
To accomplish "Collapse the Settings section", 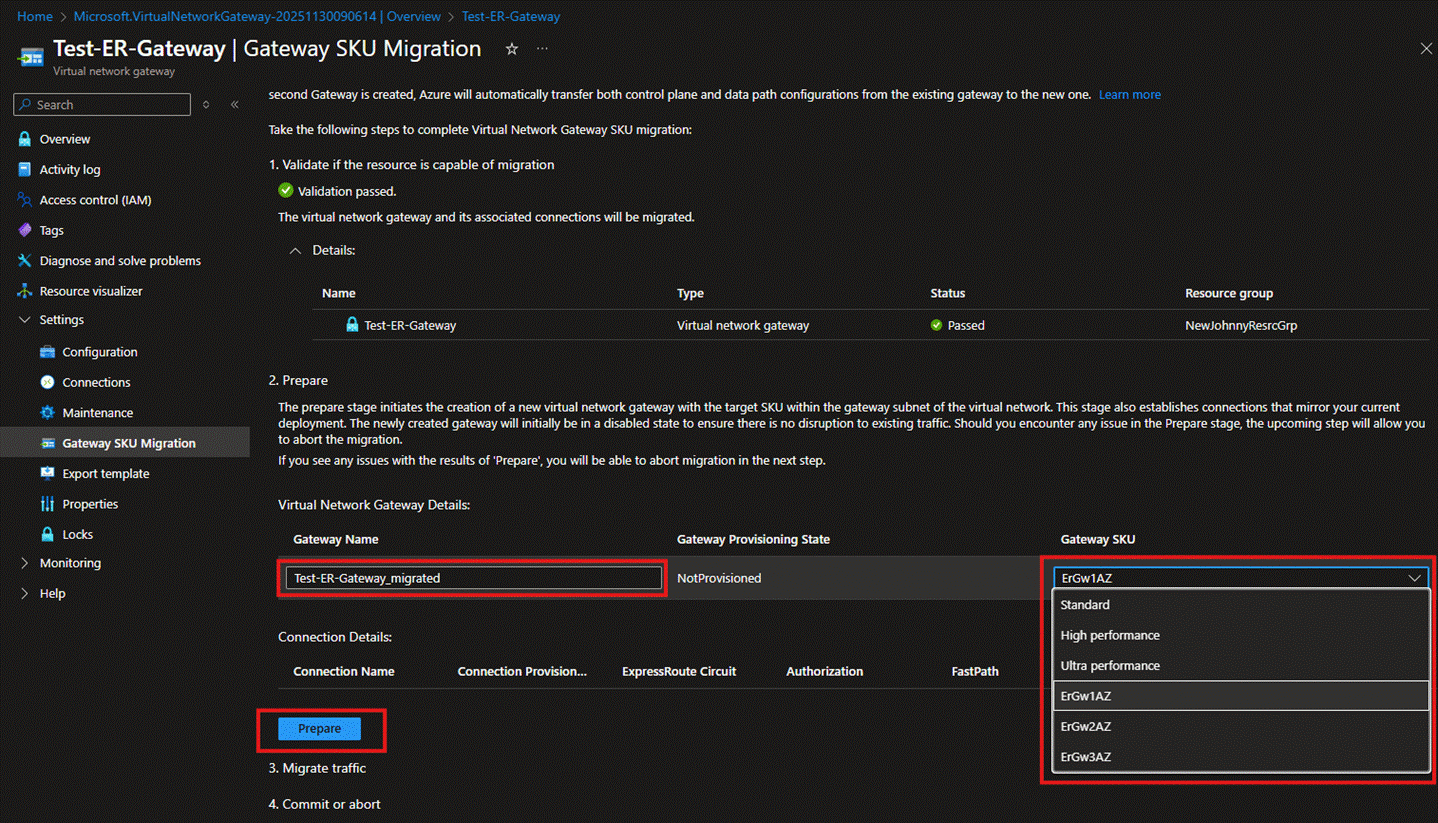I will [25, 320].
